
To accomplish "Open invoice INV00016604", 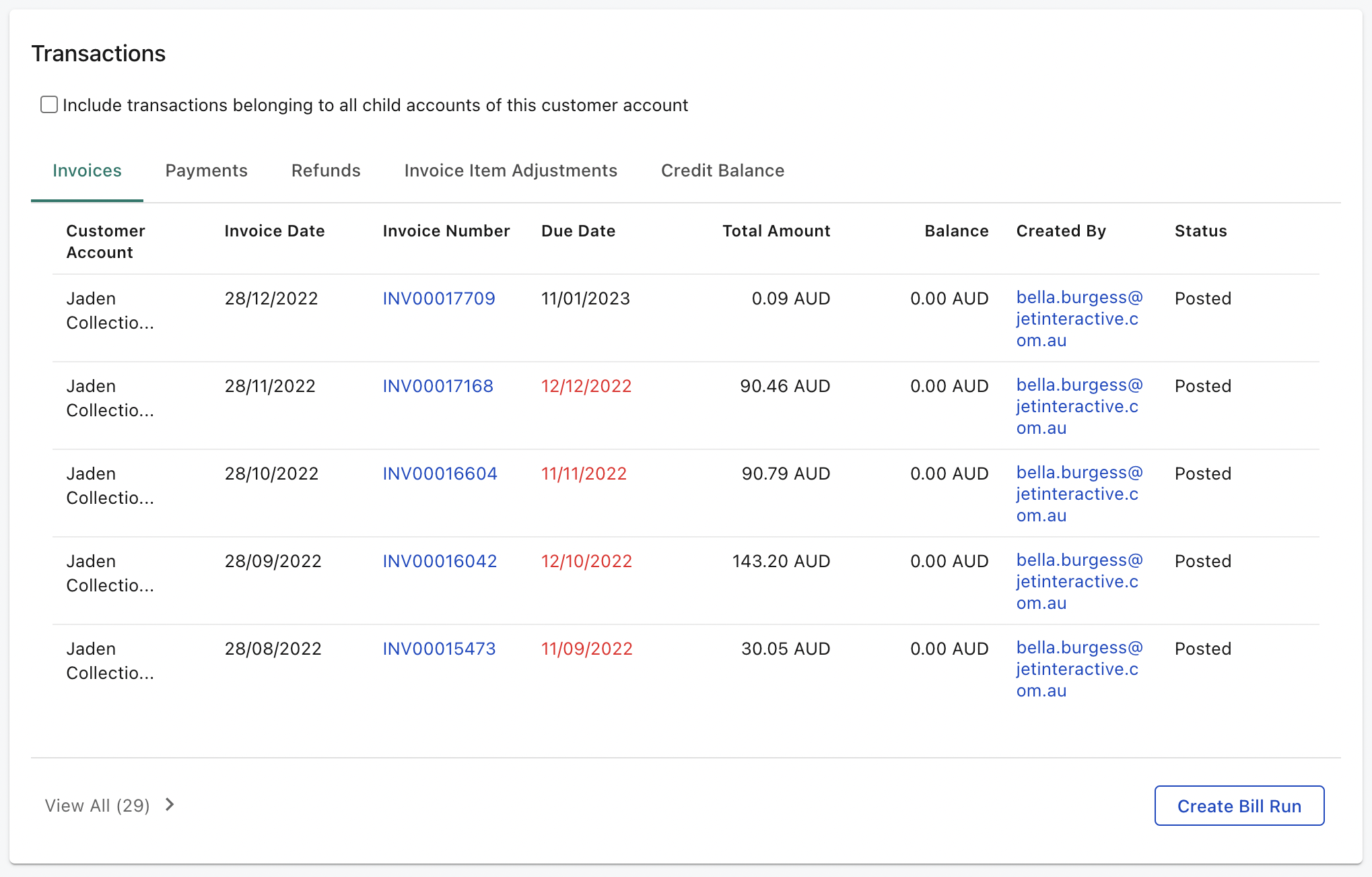I will 440,474.
